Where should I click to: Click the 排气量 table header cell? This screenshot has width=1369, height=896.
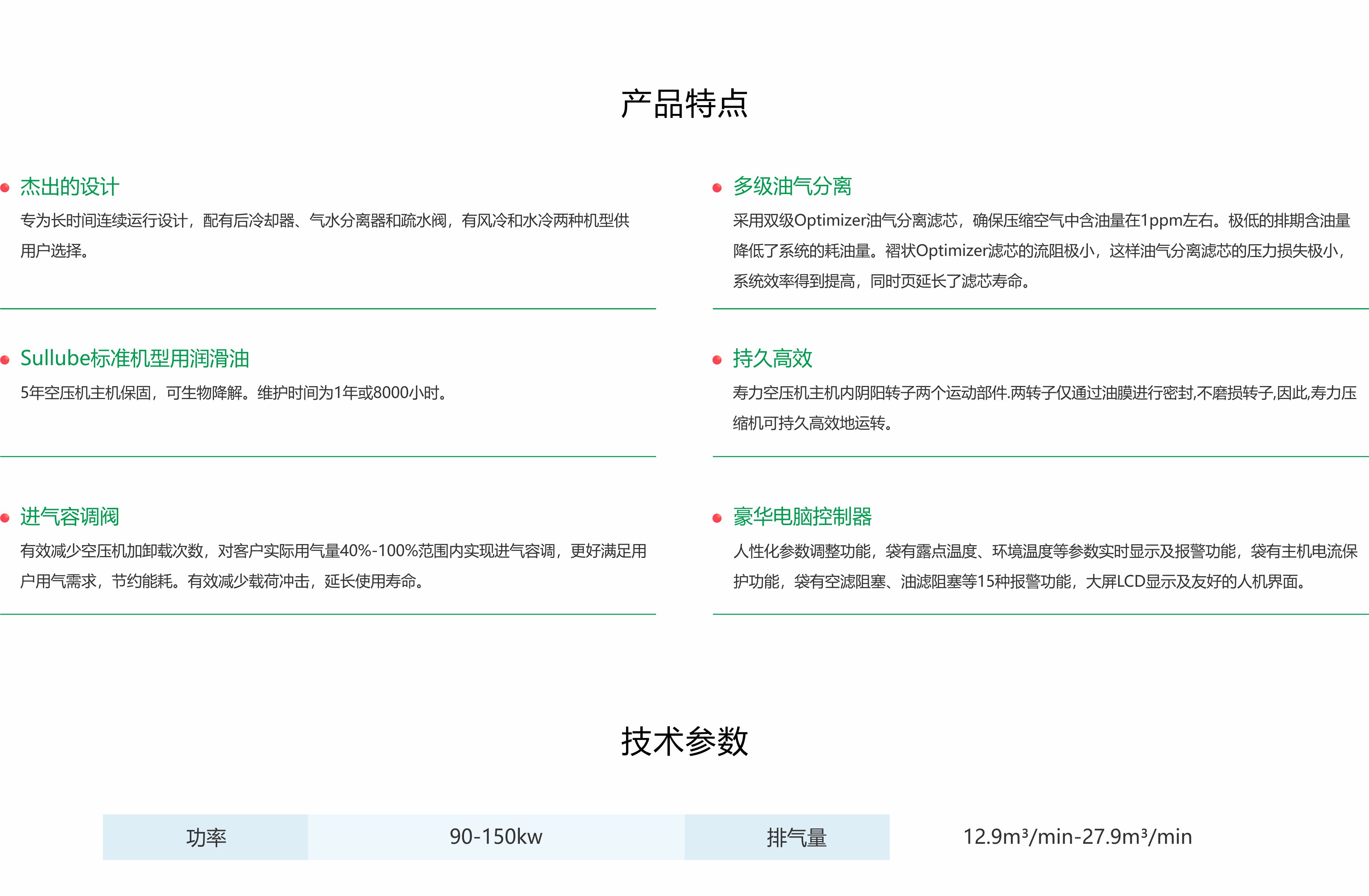click(797, 837)
